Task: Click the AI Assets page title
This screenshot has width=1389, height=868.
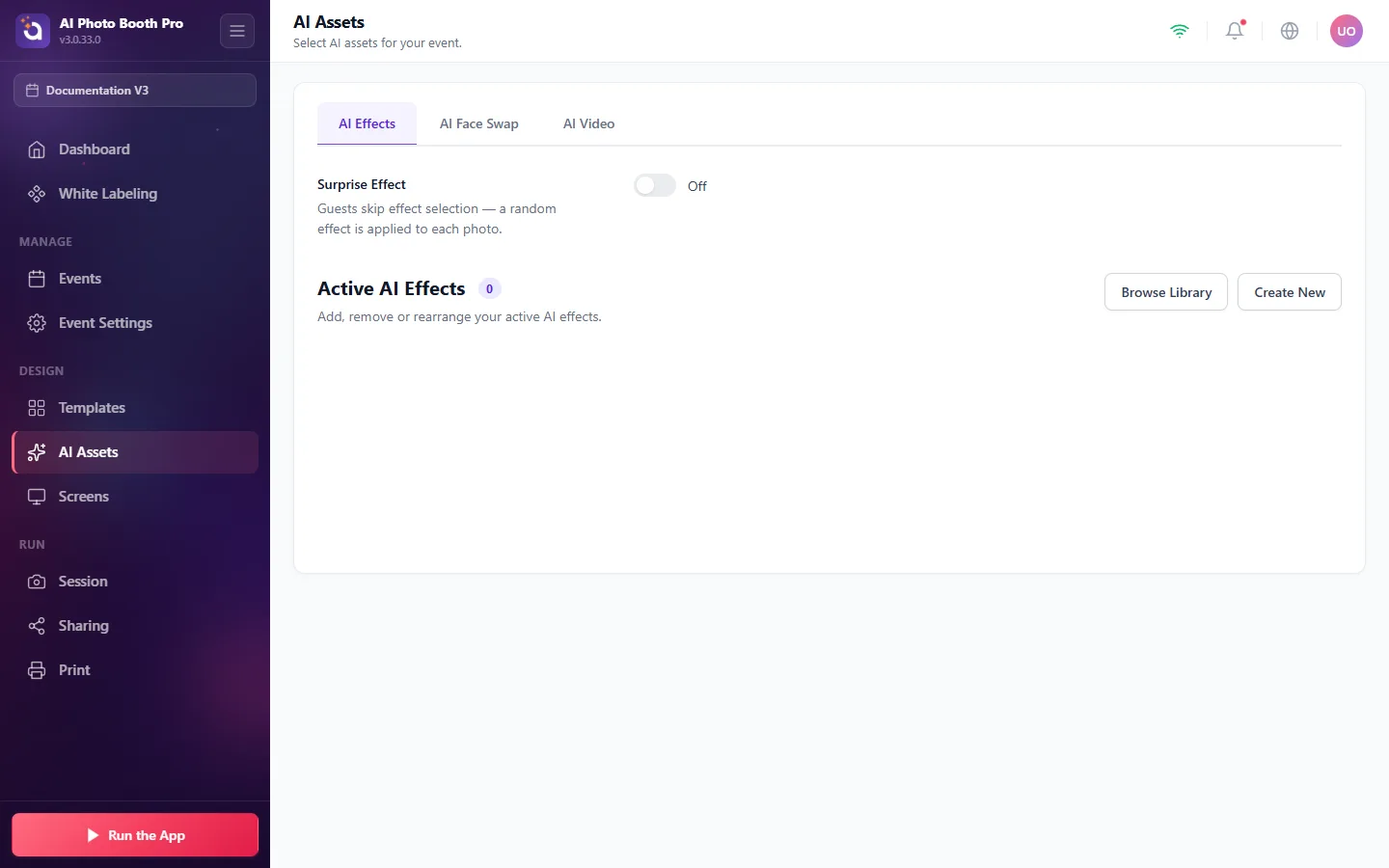Action: 329,22
